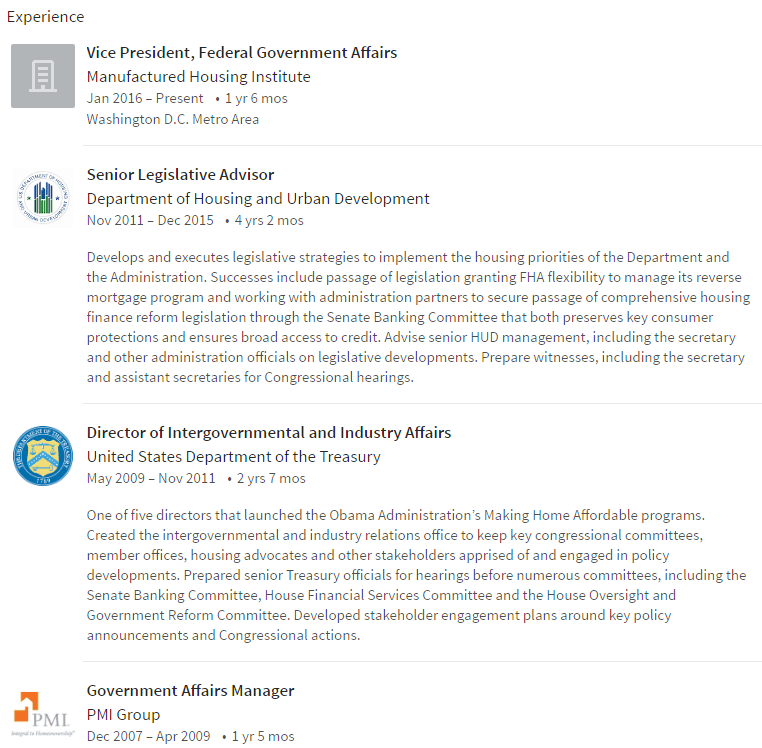Select the Senior Legislative Advisor job title
This screenshot has width=762, height=748.
[180, 174]
